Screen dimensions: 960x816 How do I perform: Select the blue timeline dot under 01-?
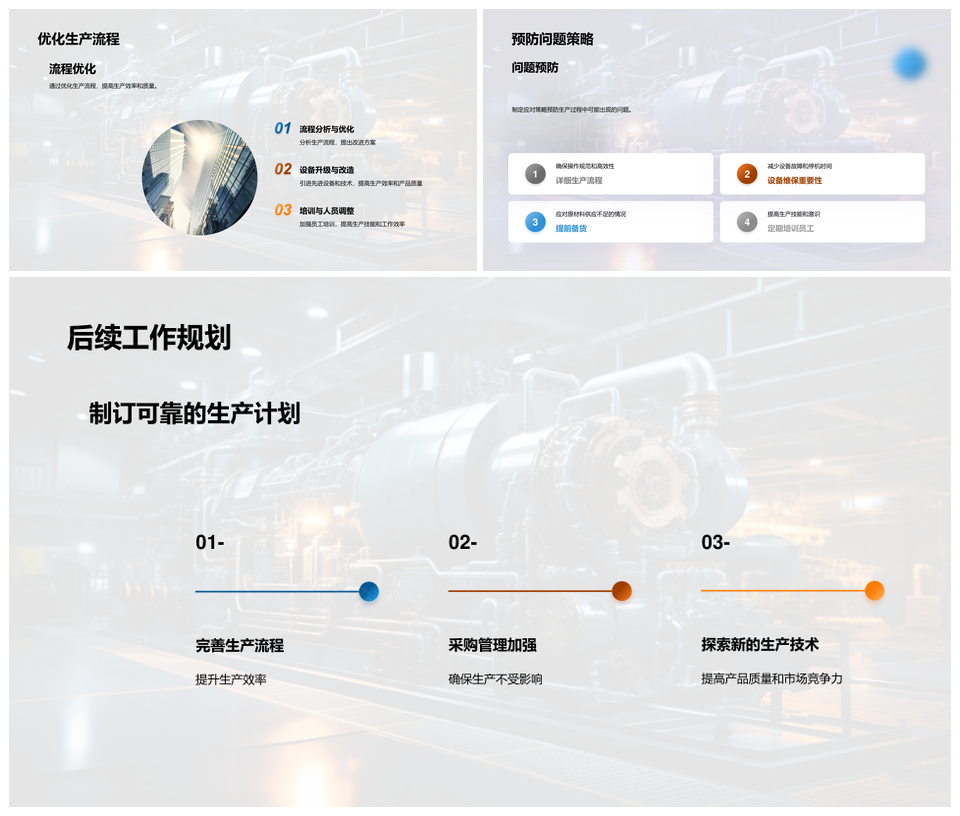click(x=368, y=591)
